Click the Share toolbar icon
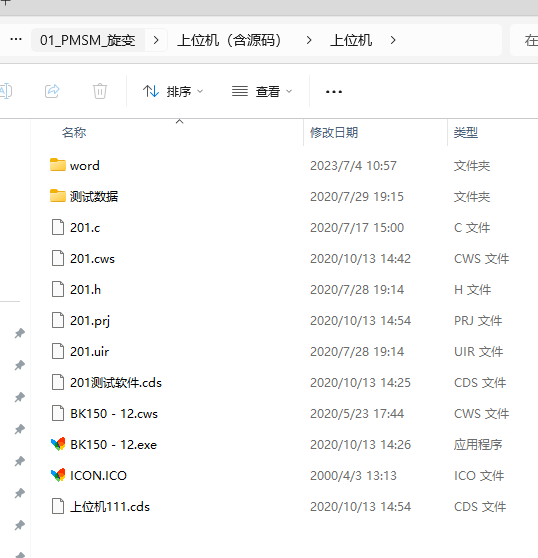This screenshot has width=538, height=558. 52,91
